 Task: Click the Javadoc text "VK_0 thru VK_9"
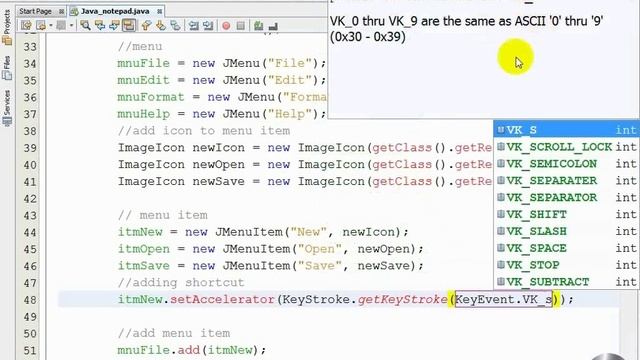pos(373,21)
